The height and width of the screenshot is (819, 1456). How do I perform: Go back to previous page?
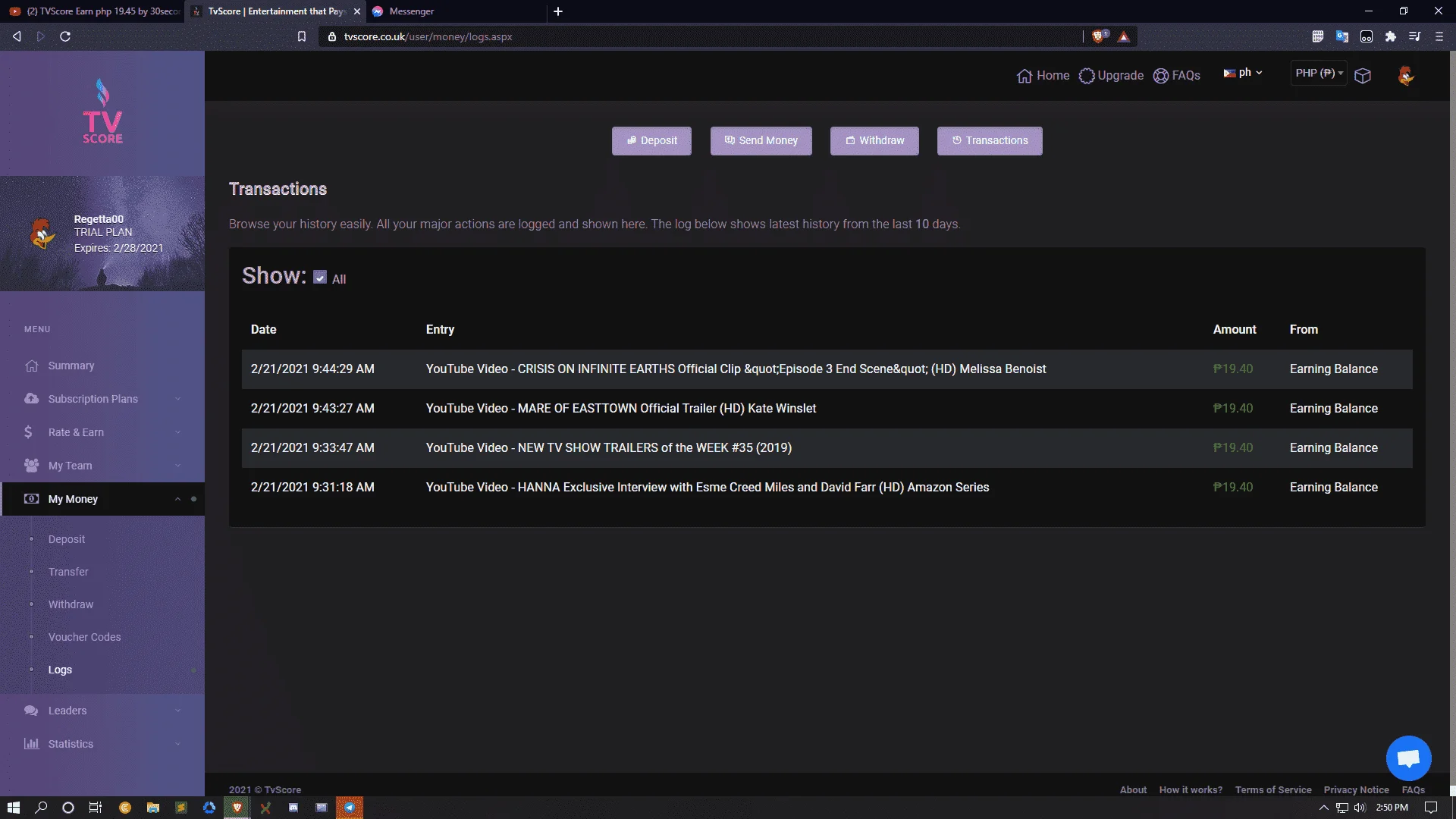coord(17,36)
